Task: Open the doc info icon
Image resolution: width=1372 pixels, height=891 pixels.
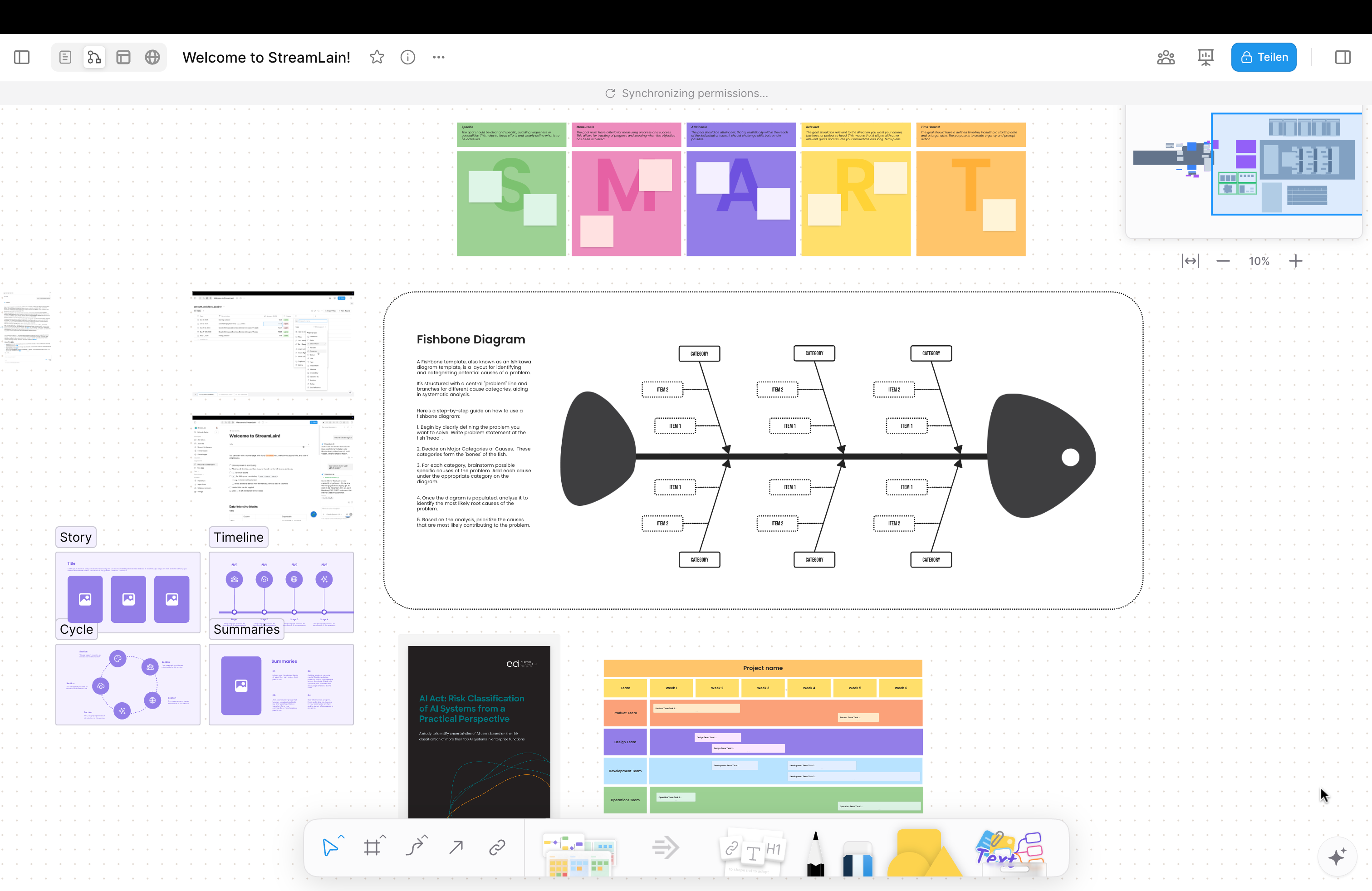Action: click(407, 57)
